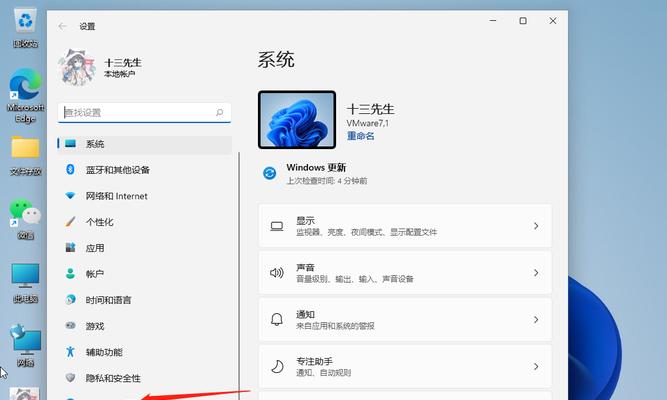Open 隐私和安全性 settings

click(x=145, y=378)
